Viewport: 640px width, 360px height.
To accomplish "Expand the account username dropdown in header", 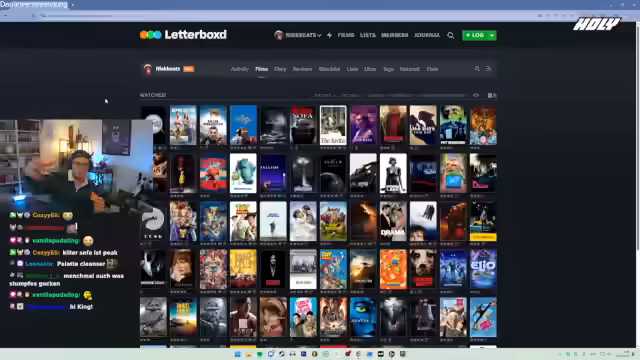I will click(298, 35).
